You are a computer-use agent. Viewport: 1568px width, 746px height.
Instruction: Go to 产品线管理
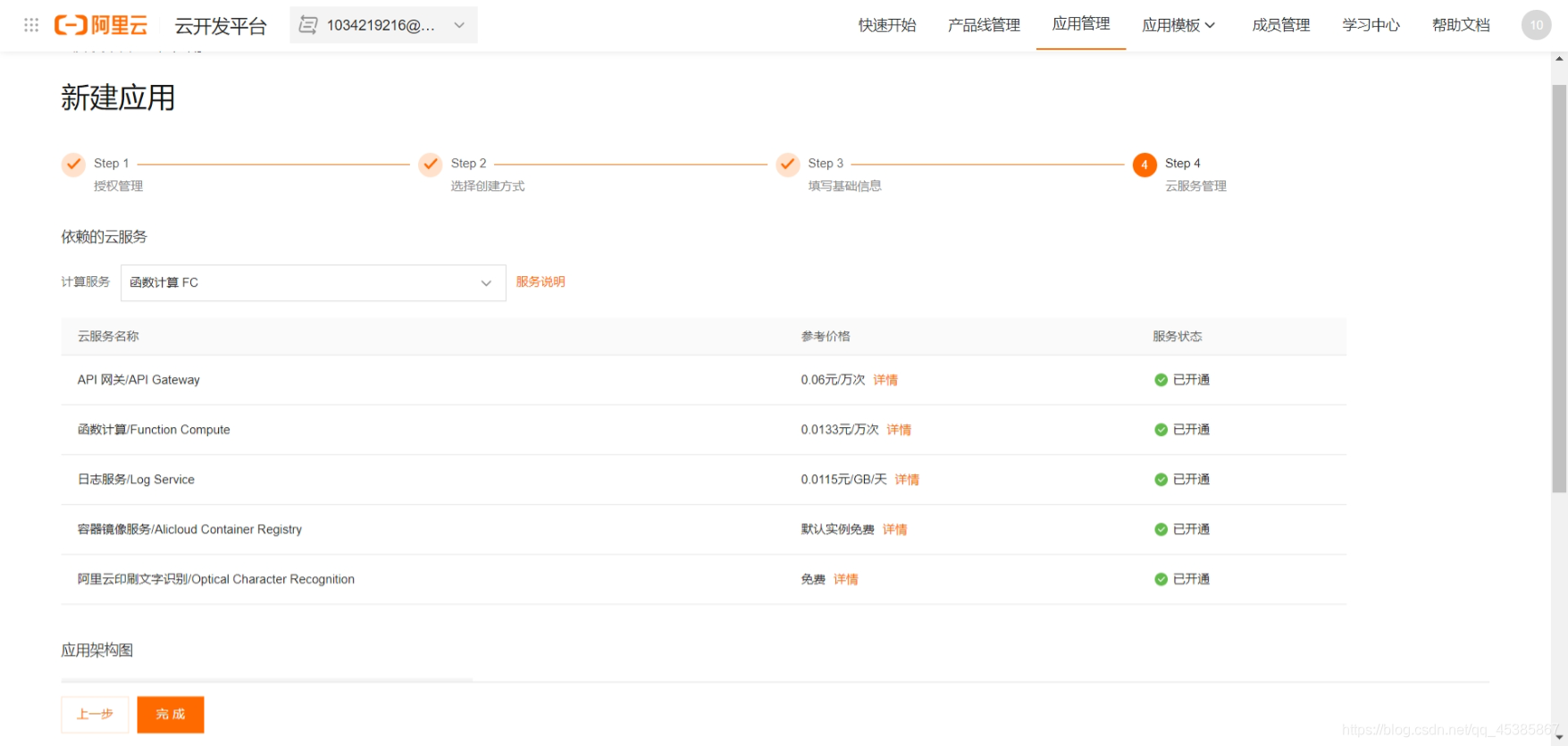tap(984, 25)
